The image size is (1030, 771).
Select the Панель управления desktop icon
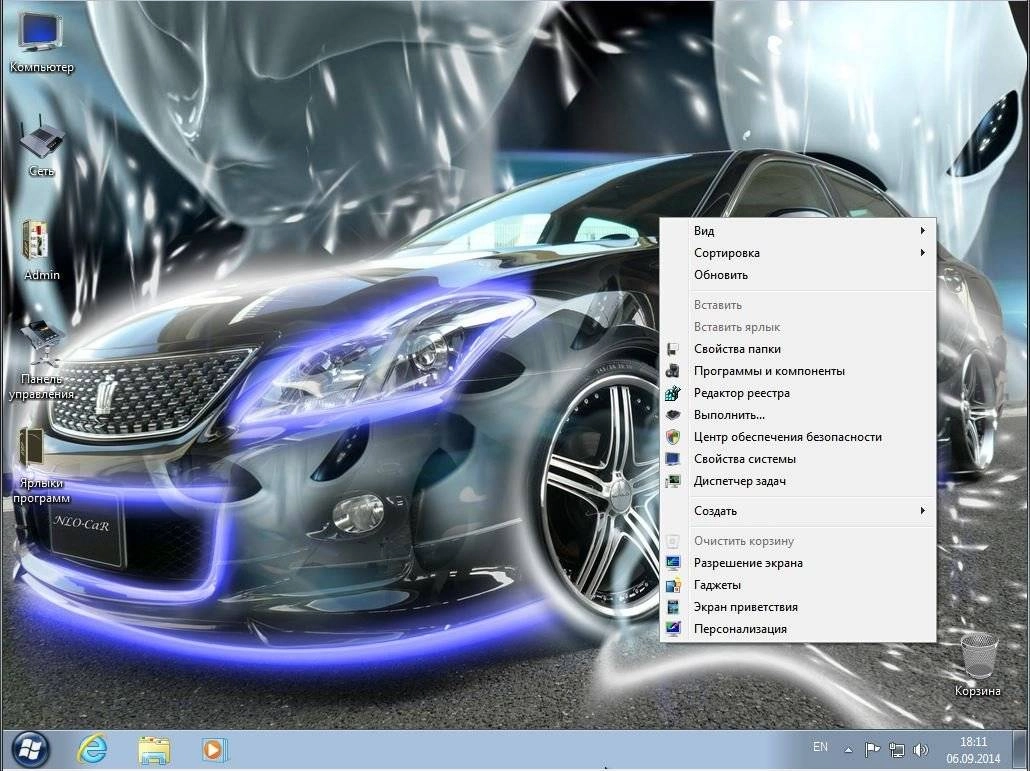pyautogui.click(x=41, y=360)
